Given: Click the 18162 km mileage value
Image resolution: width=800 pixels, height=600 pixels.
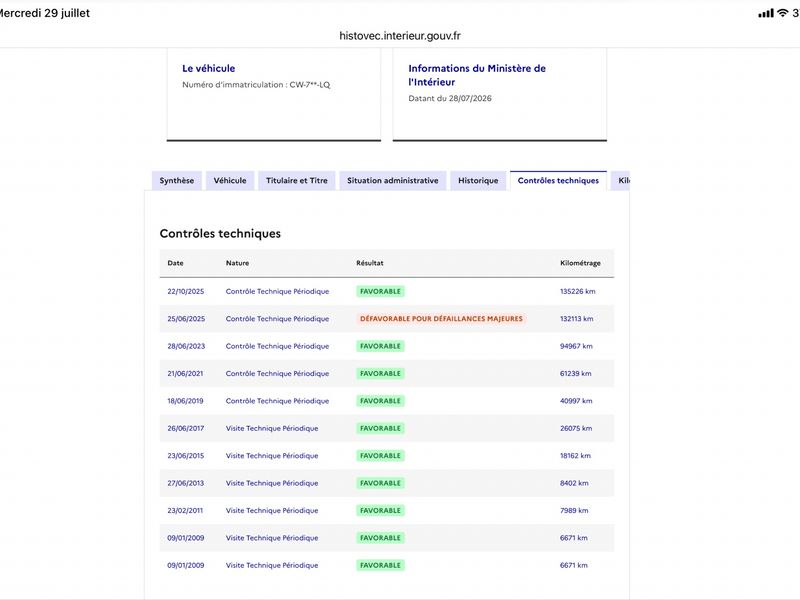Looking at the screenshot, I should tap(576, 456).
